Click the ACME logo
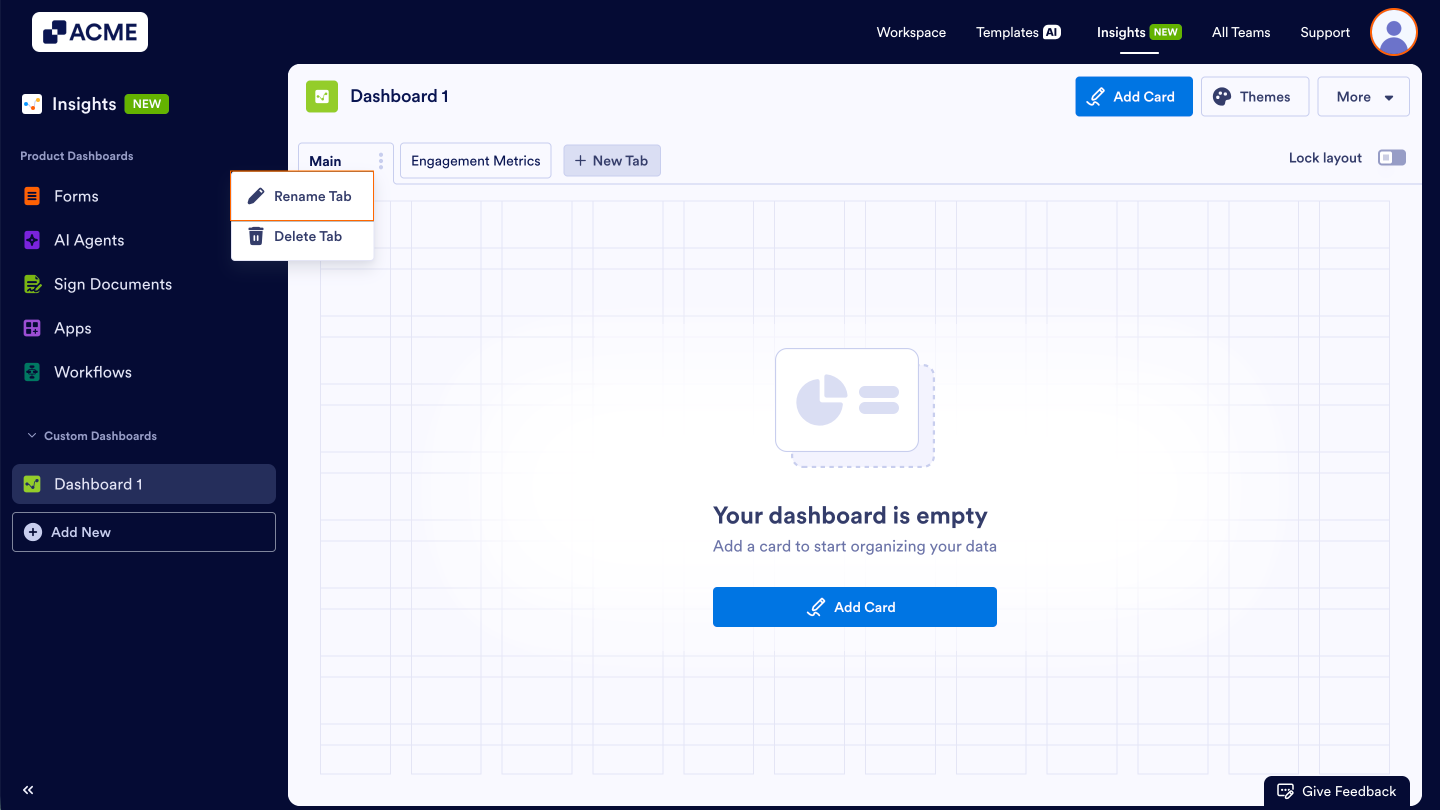This screenshot has width=1440, height=810. coord(89,31)
